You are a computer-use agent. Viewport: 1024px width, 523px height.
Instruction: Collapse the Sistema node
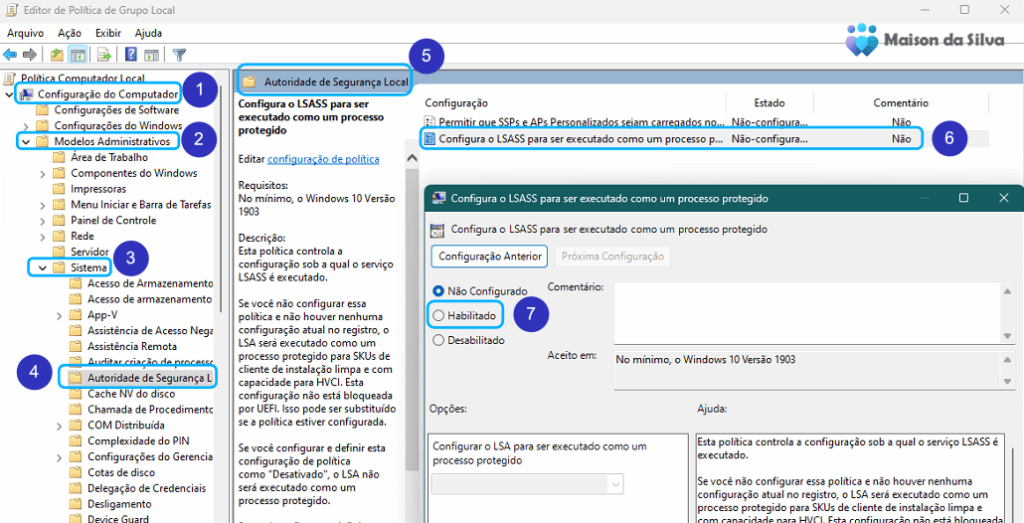coord(42,268)
